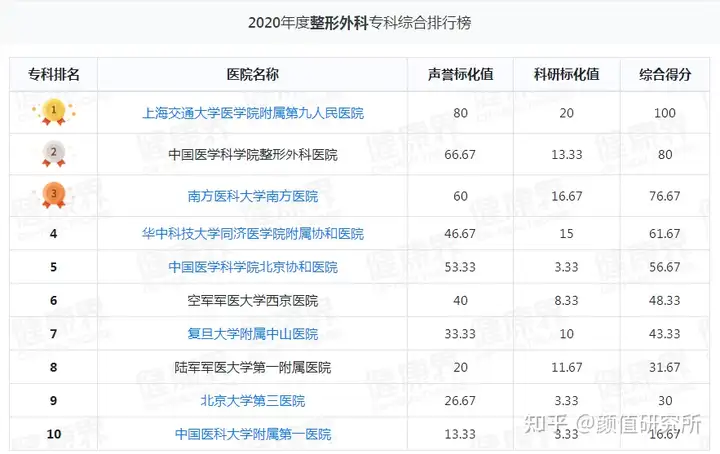Click research value 15

[x=567, y=234]
